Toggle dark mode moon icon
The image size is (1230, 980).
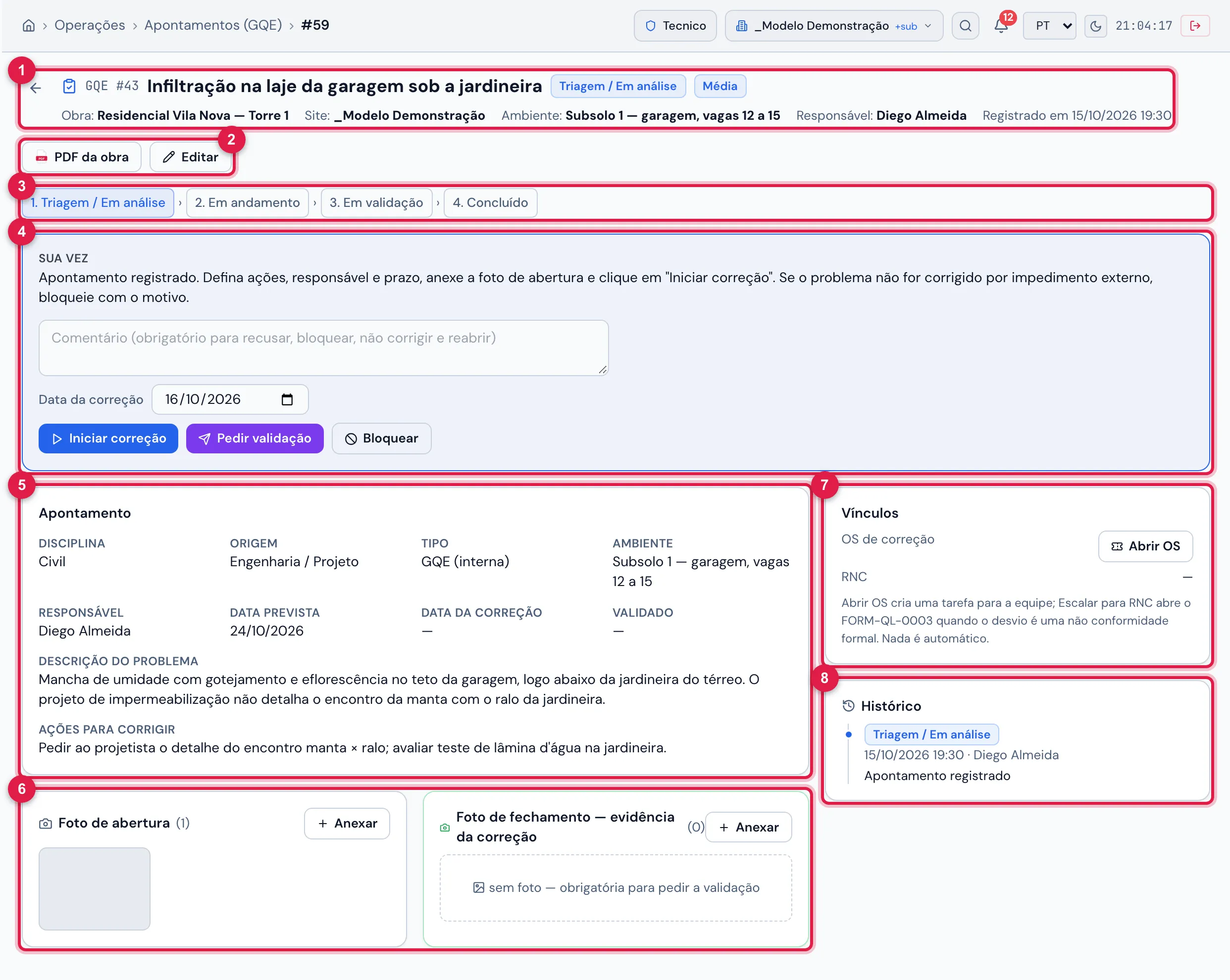click(1095, 26)
